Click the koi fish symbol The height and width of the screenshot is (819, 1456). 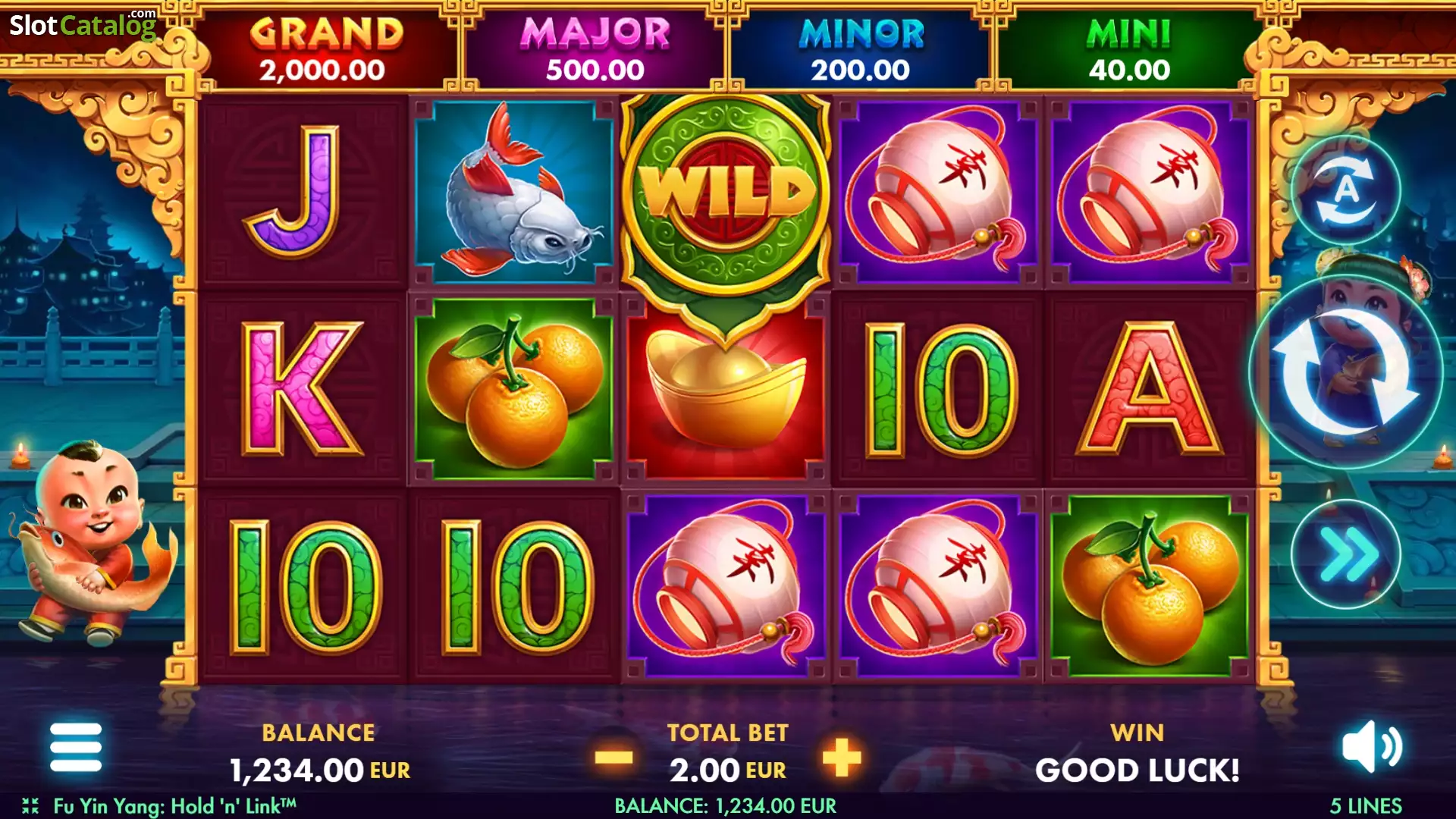tap(514, 191)
